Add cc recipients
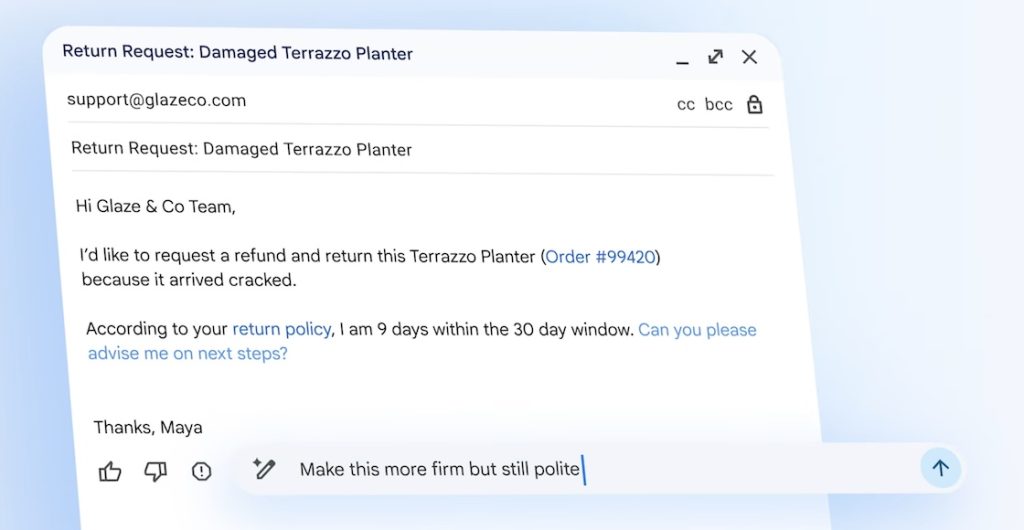Viewport: 1024px width, 530px height. (686, 104)
